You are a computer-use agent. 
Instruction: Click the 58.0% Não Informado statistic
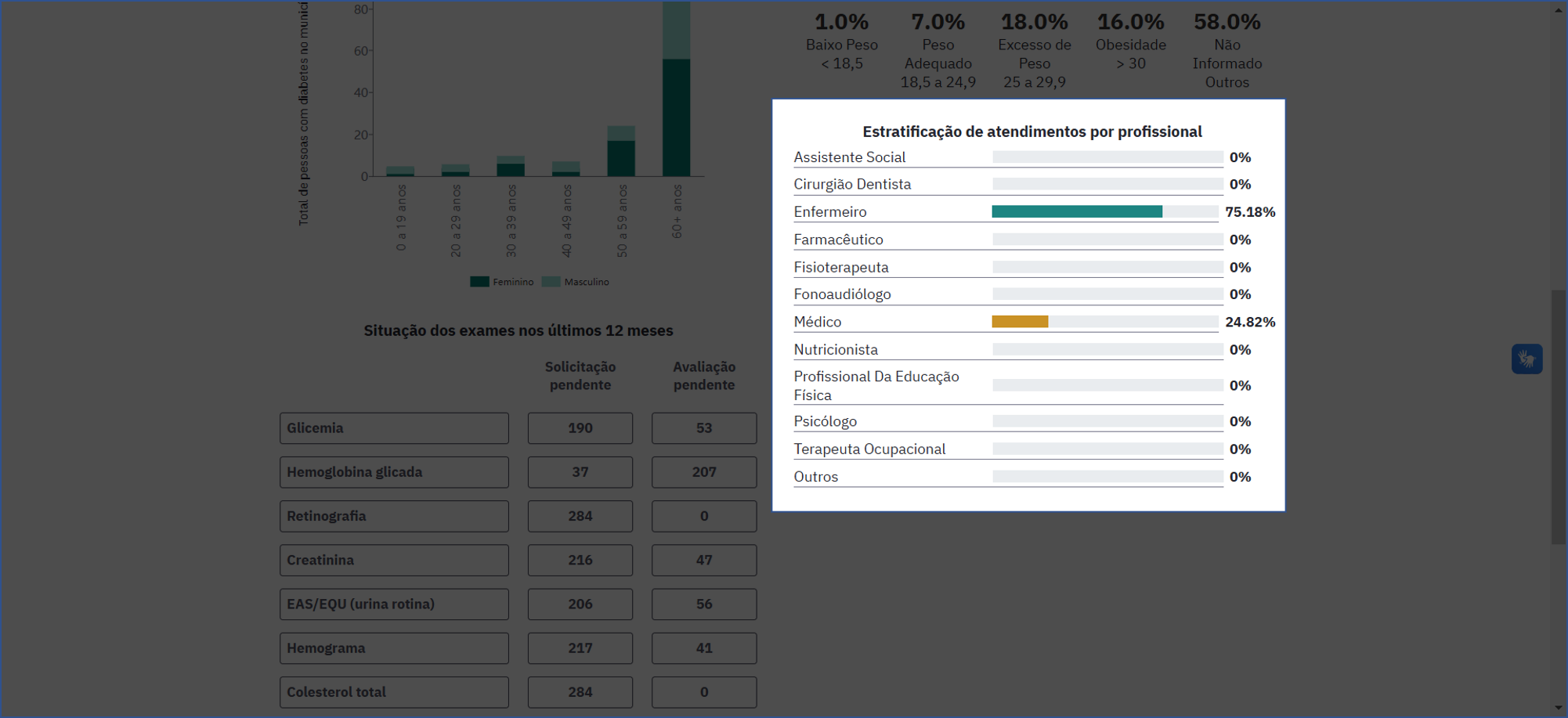tap(1227, 51)
